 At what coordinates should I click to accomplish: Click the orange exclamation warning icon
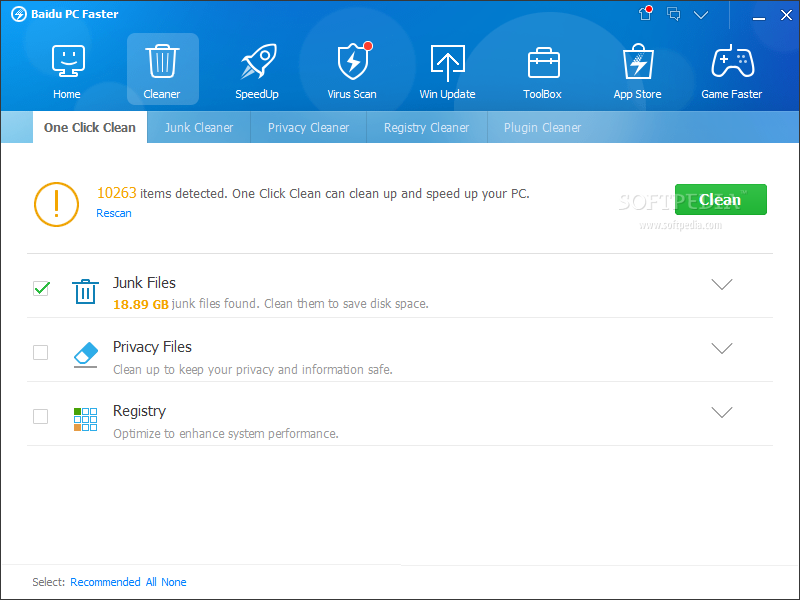[x=56, y=204]
